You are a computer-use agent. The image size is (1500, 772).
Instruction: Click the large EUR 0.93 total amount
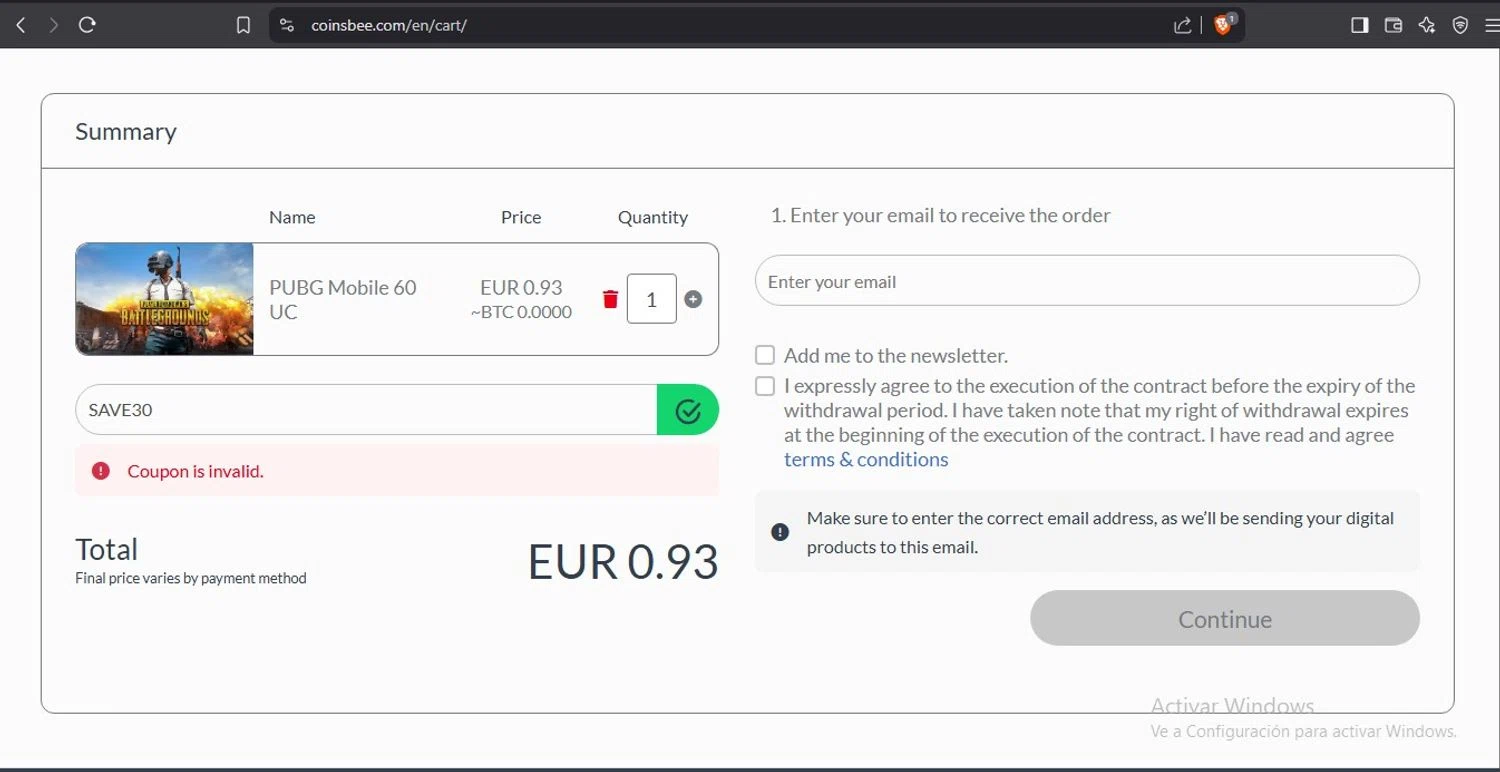tap(623, 562)
